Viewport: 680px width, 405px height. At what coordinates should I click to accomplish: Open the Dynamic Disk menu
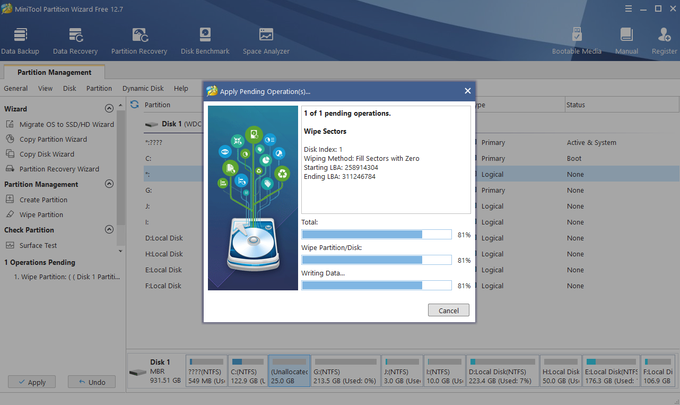(x=143, y=88)
